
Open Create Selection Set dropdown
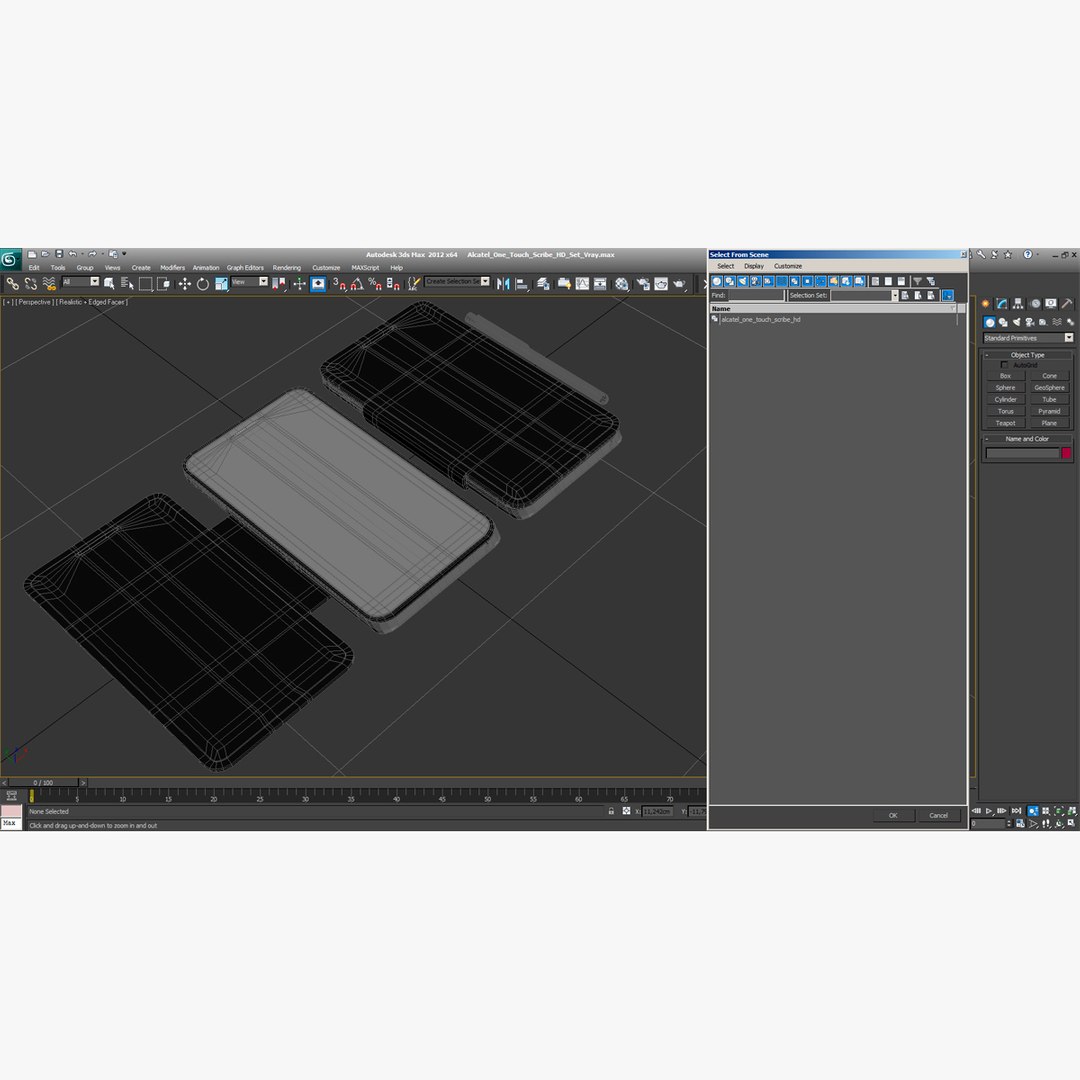[x=457, y=282]
